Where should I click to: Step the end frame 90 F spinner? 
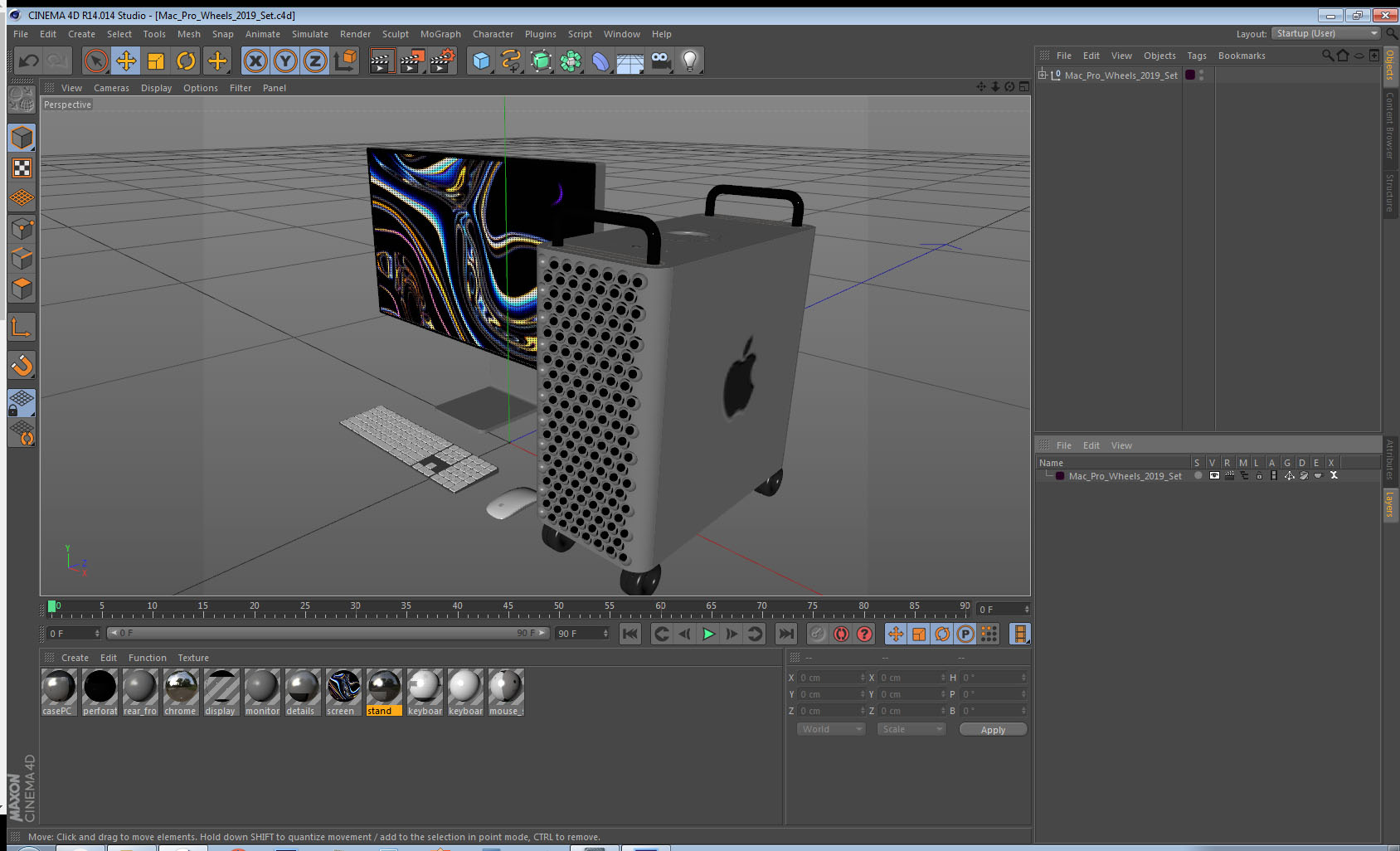point(605,633)
